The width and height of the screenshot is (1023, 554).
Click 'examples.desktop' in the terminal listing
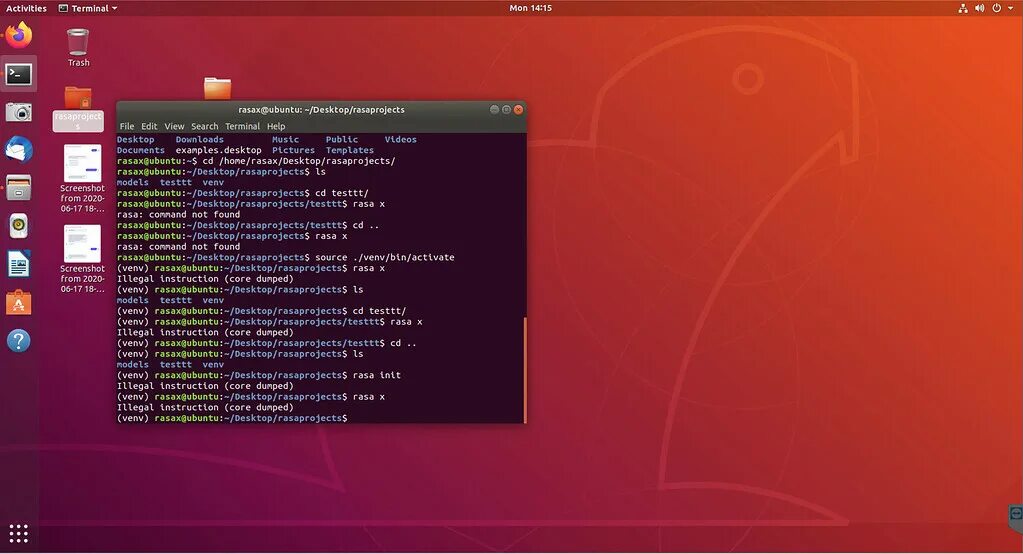(219, 150)
